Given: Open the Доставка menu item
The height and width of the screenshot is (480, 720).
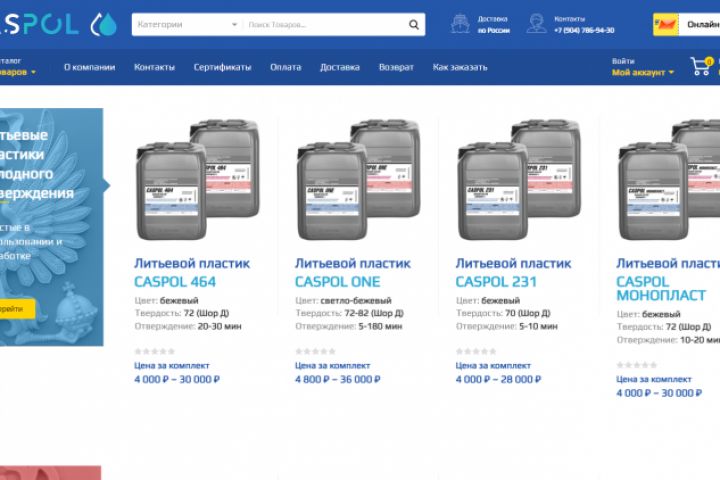Looking at the screenshot, I should [340, 67].
